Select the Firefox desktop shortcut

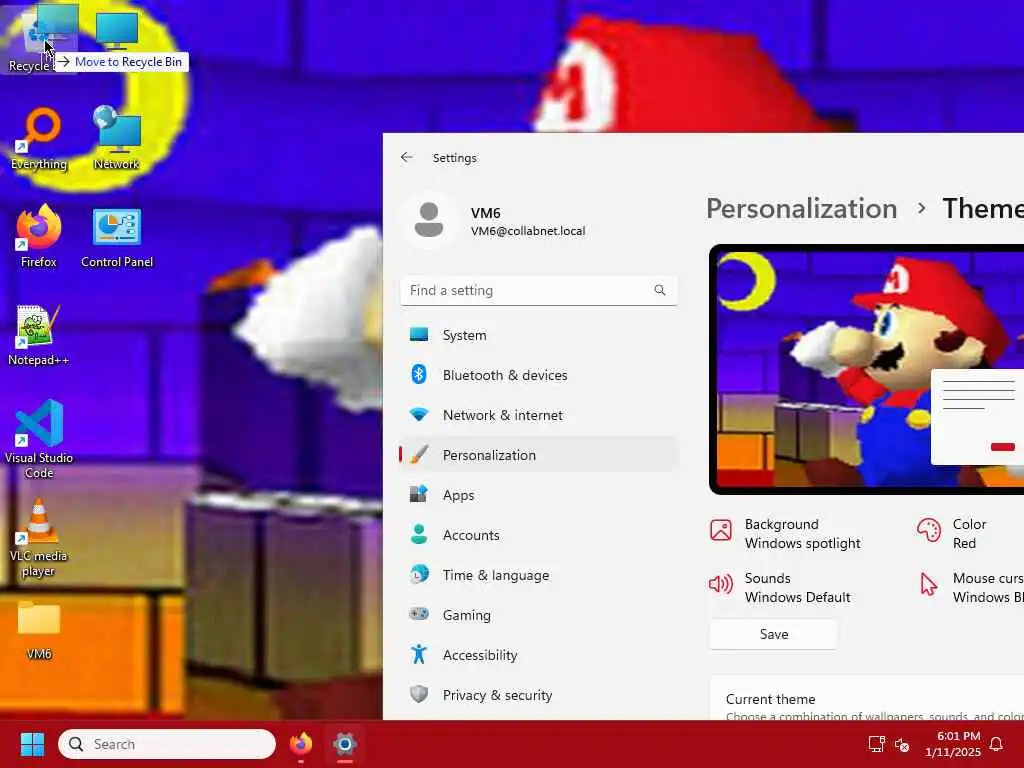point(39,236)
